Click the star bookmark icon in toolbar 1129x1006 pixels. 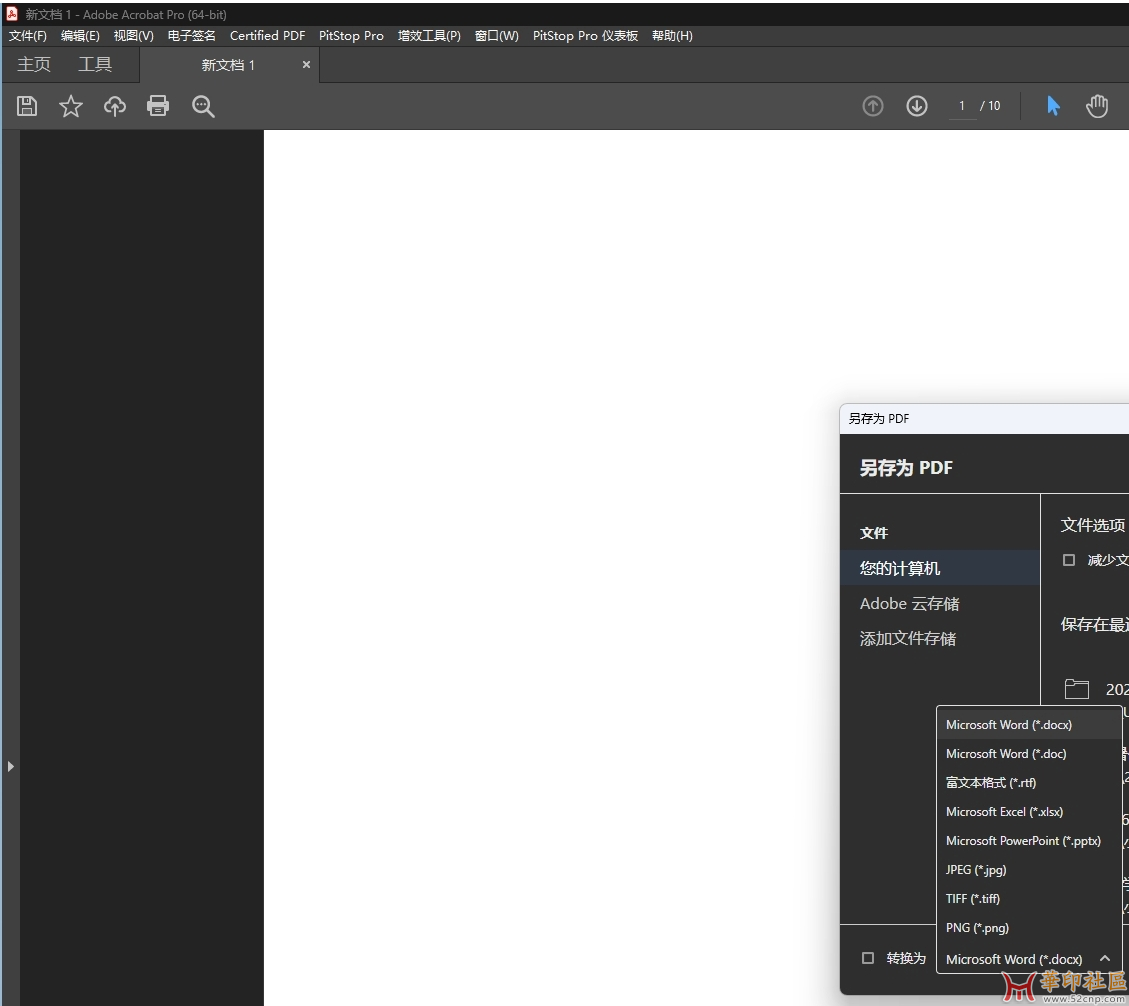71,106
